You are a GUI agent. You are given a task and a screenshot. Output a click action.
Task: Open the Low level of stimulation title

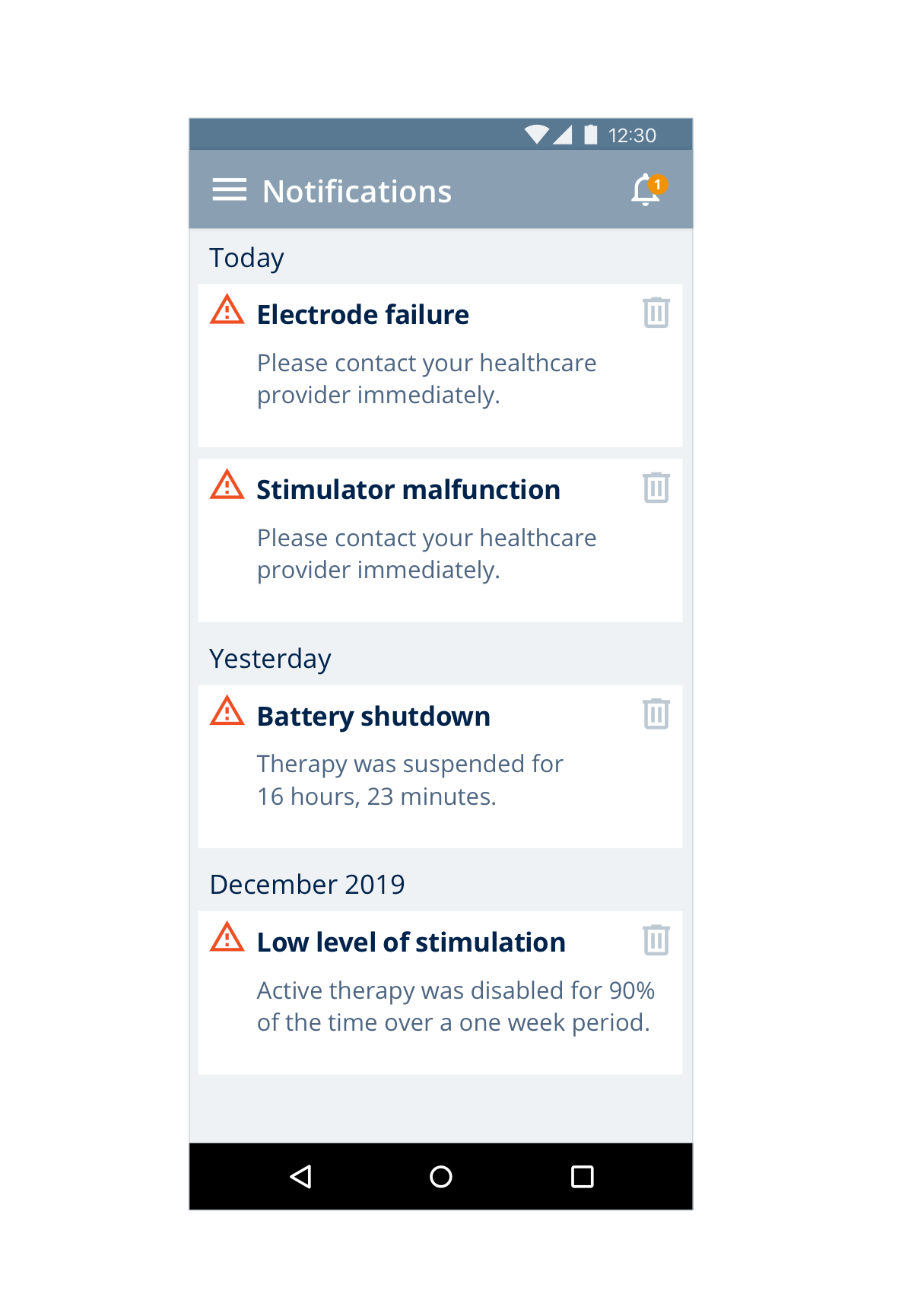(x=411, y=942)
